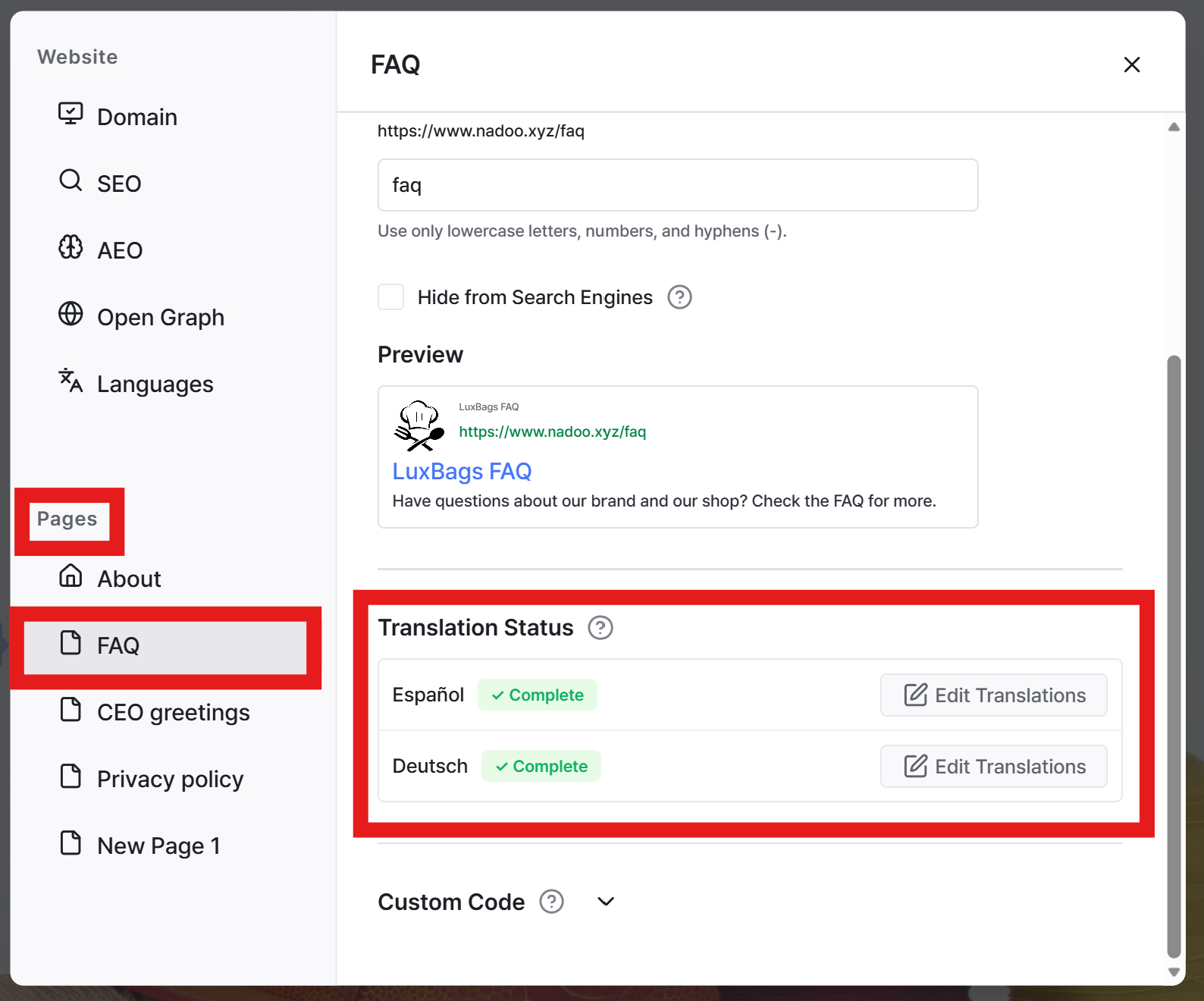Viewport: 1204px width, 1001px height.
Task: Close the FAQ settings dialog
Action: click(x=1132, y=64)
